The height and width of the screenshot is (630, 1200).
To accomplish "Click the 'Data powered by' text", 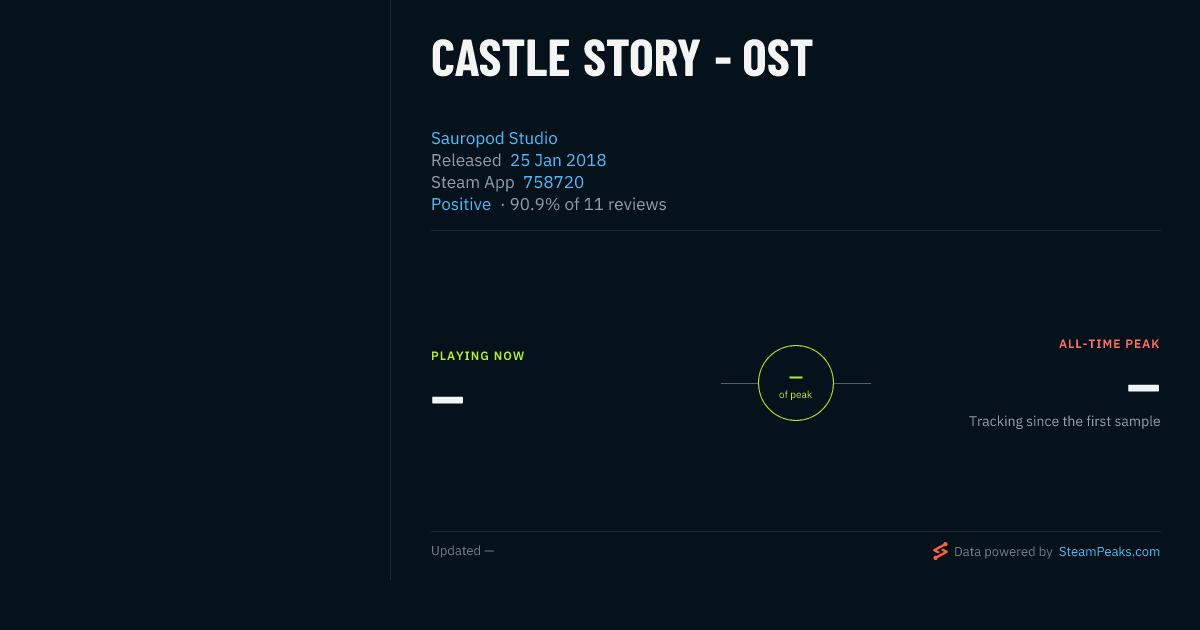I will click(x=1003, y=552).
